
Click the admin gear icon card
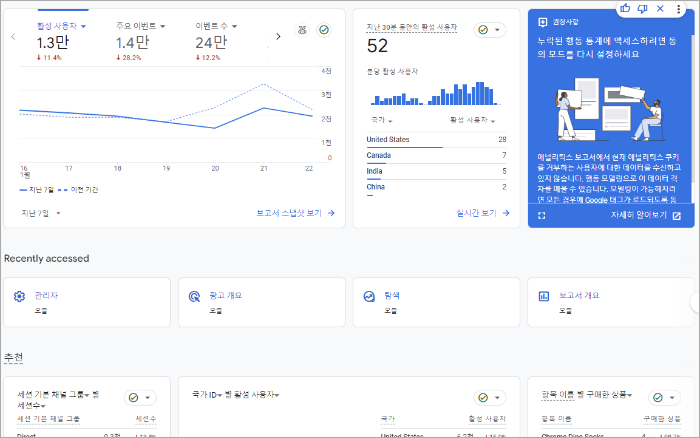[x=19, y=296]
